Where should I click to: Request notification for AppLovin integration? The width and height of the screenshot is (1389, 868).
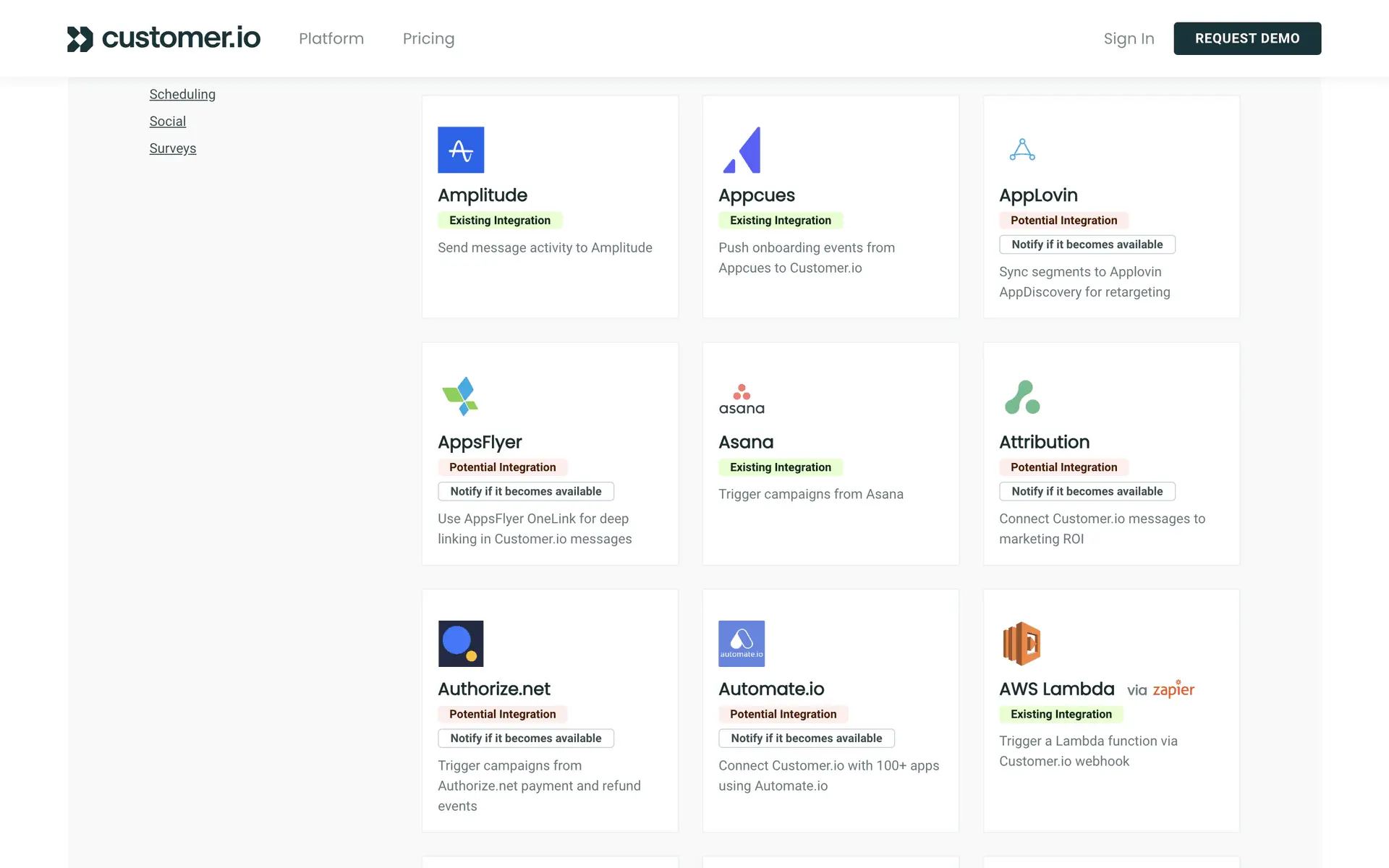pyautogui.click(x=1087, y=244)
